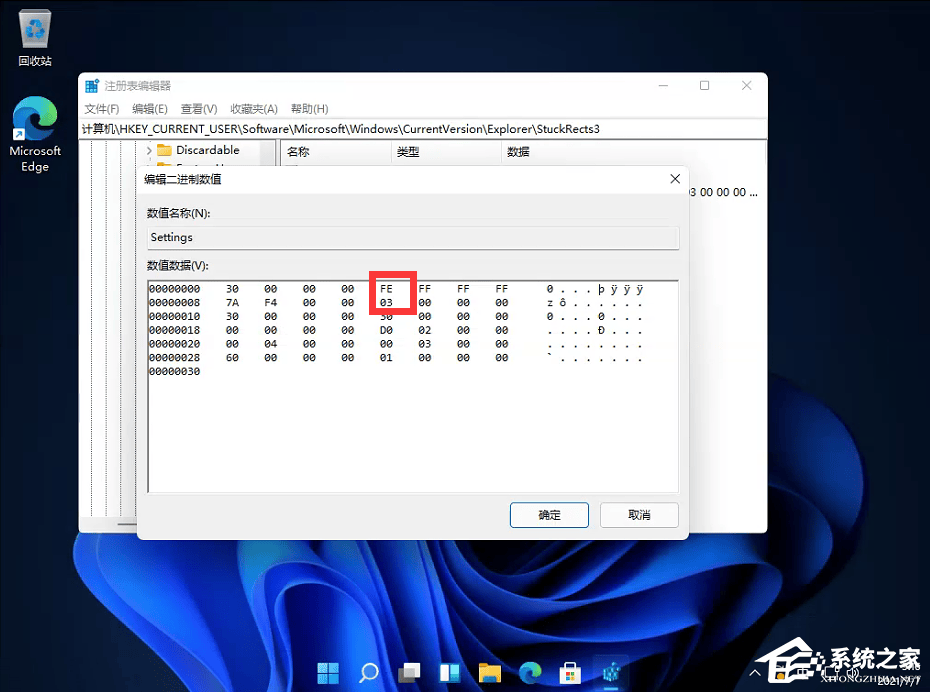The image size is (930, 692).
Task: Open the 查看 menu in Registry Editor
Action: [x=195, y=108]
